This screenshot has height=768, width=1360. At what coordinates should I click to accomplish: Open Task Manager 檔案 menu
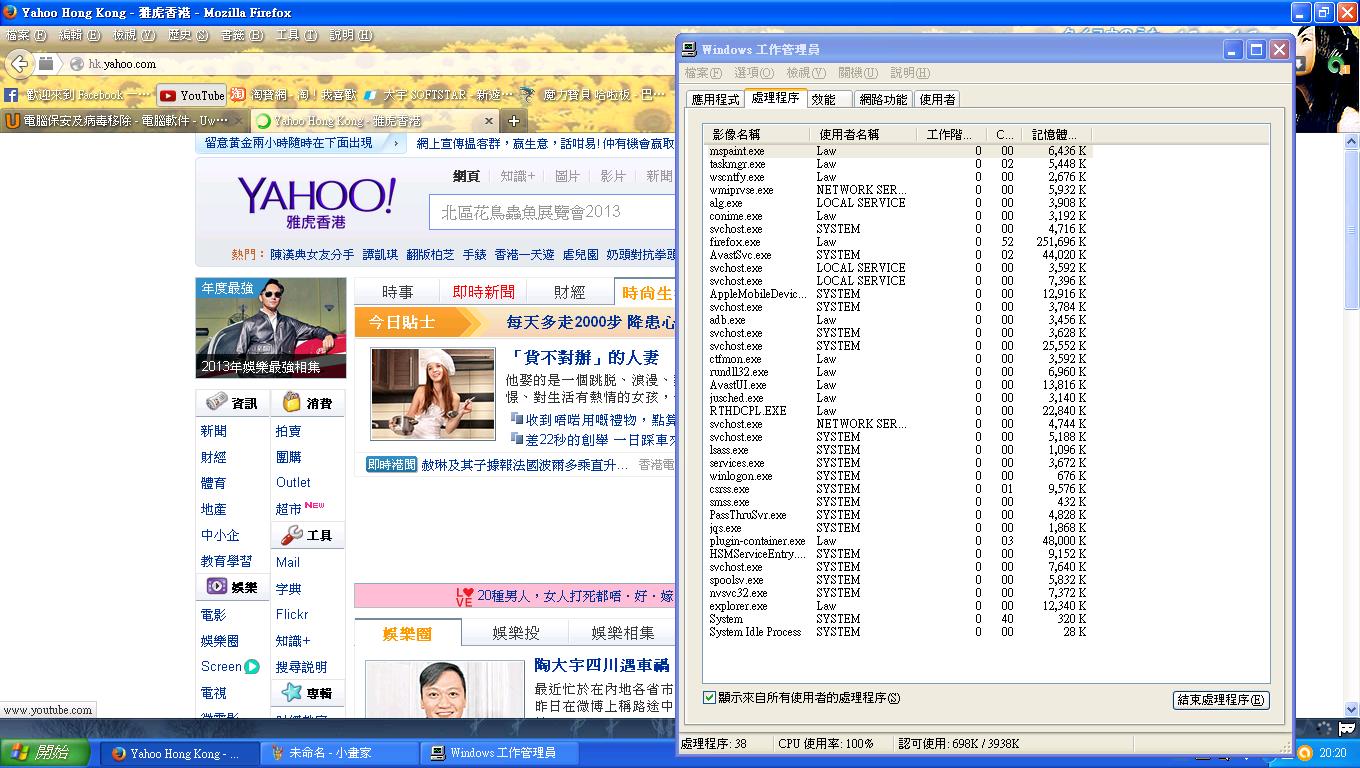704,73
